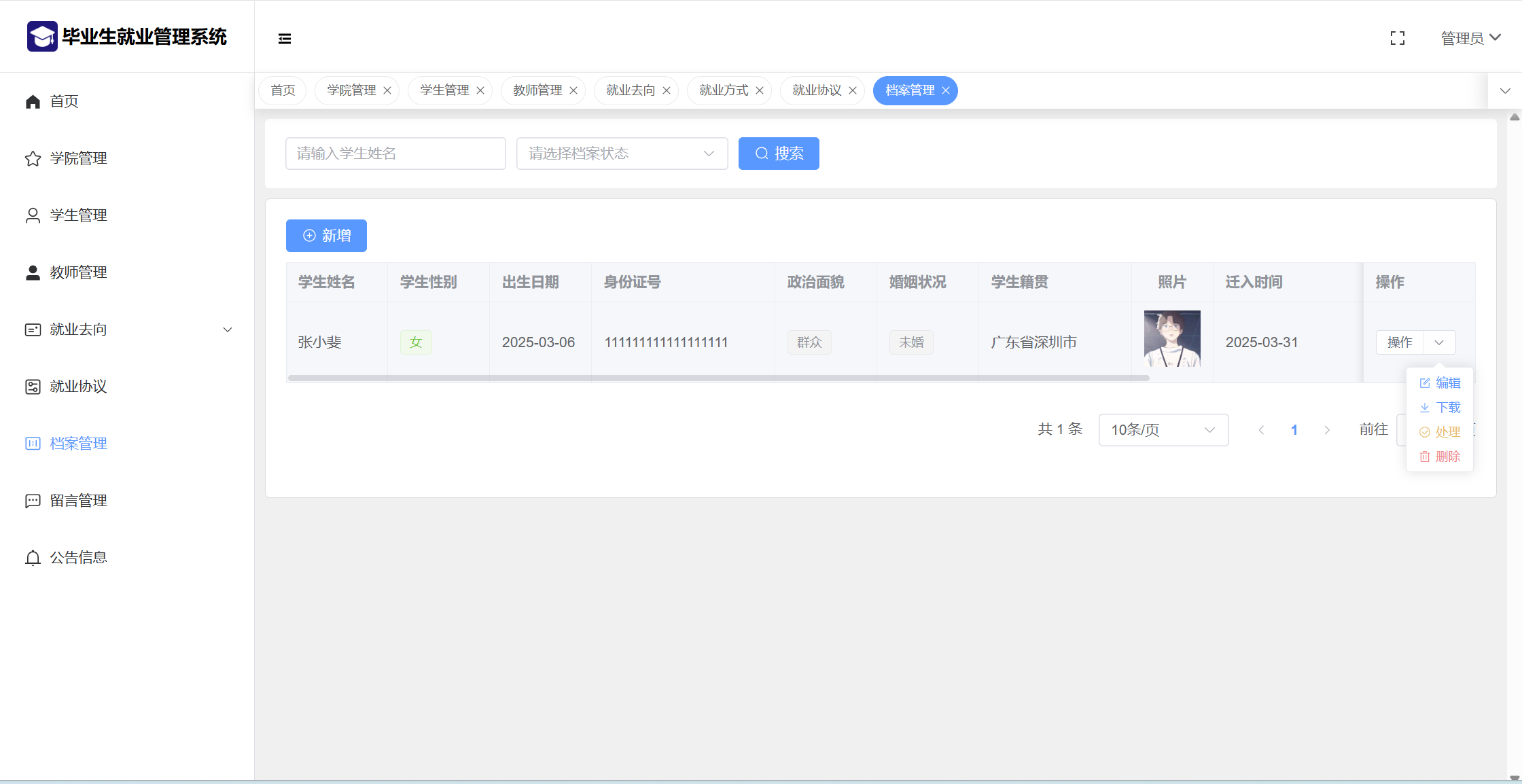This screenshot has height=784, width=1522.
Task: Click the fullscreen toggle icon
Action: tap(1397, 39)
